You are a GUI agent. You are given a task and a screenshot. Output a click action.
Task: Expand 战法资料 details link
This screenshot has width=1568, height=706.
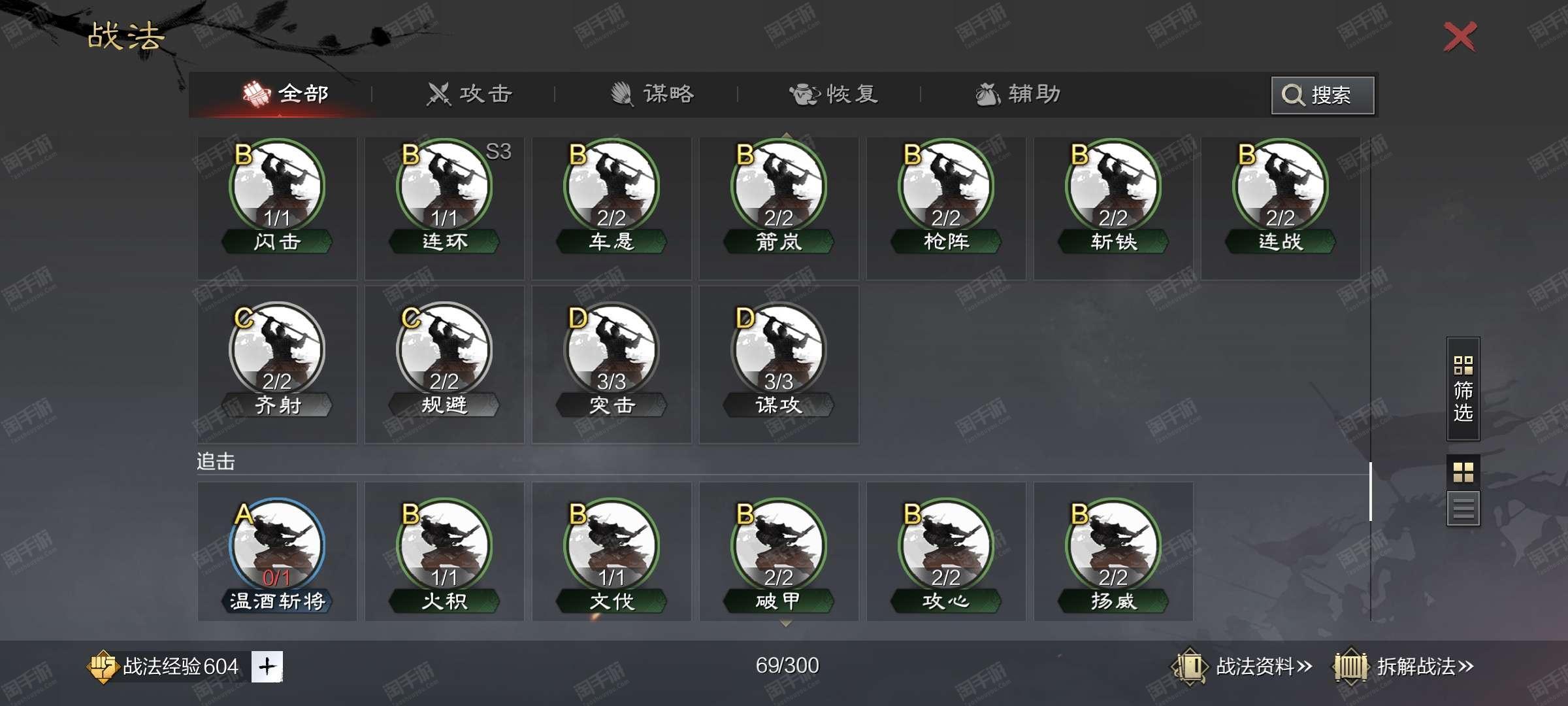pyautogui.click(x=1241, y=667)
